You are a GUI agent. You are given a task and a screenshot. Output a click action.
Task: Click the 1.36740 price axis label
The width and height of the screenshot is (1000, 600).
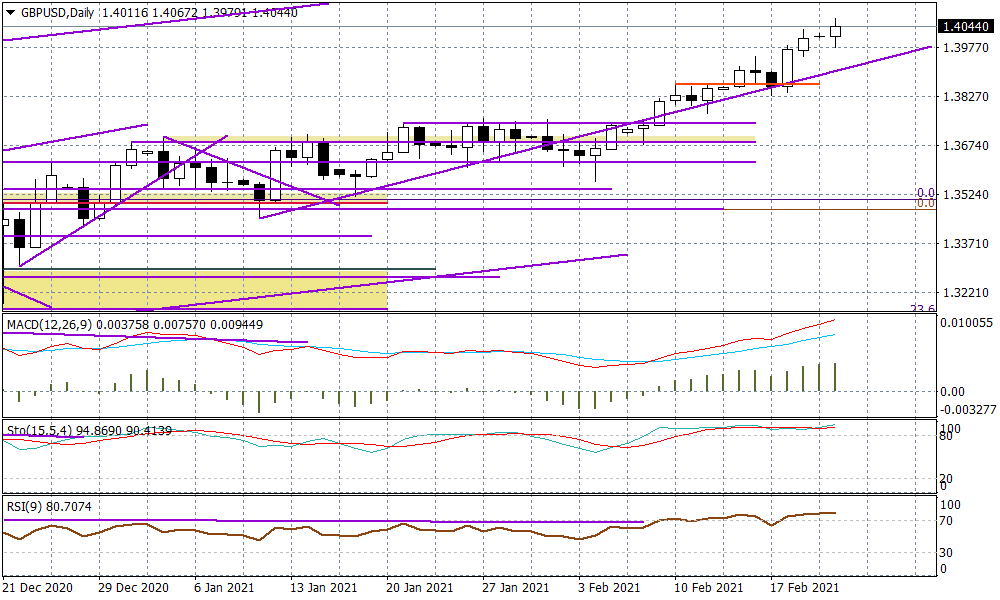(x=966, y=146)
